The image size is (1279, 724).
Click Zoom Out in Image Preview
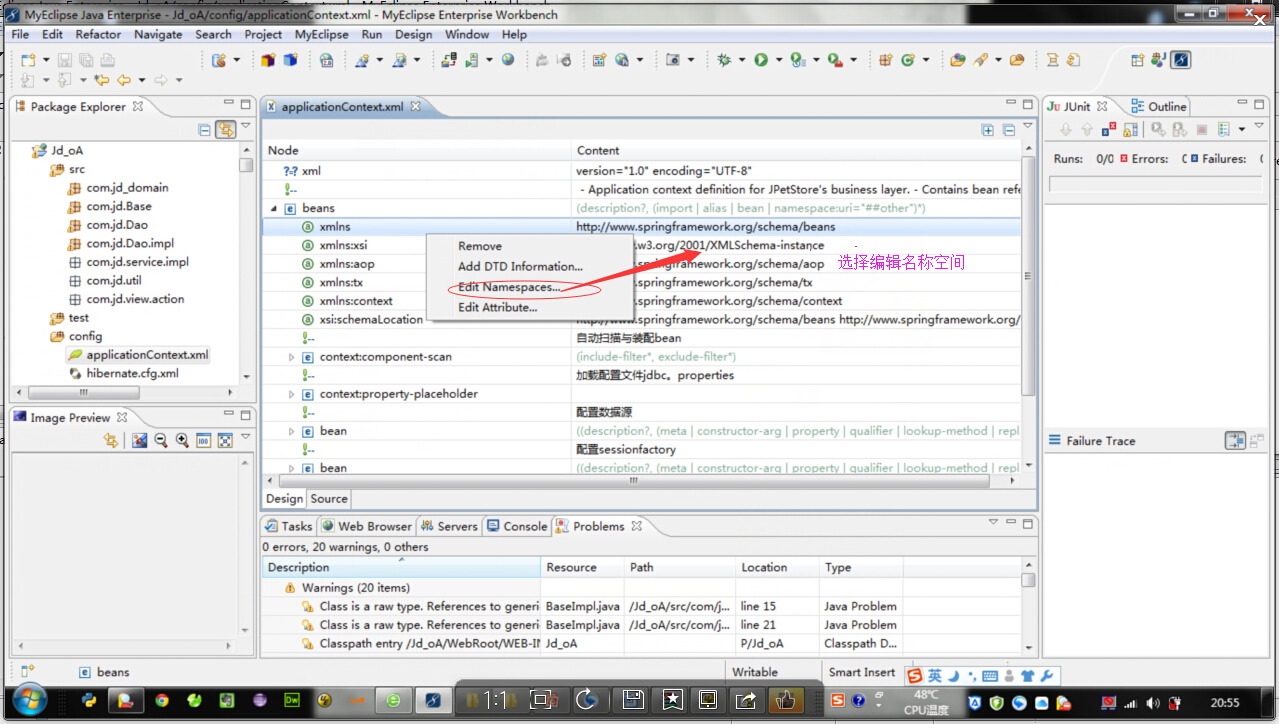point(160,440)
